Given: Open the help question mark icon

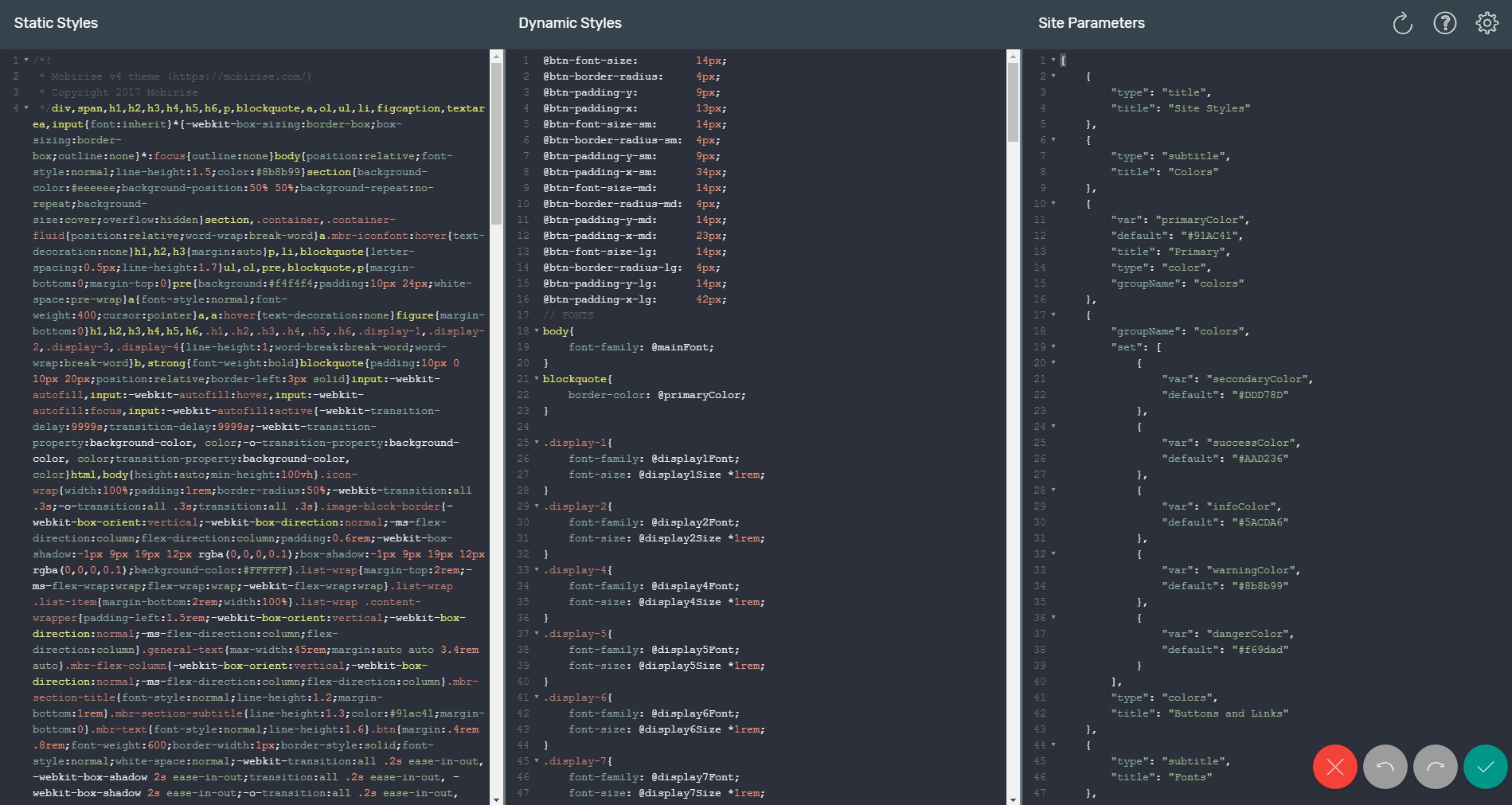Looking at the screenshot, I should (1444, 23).
